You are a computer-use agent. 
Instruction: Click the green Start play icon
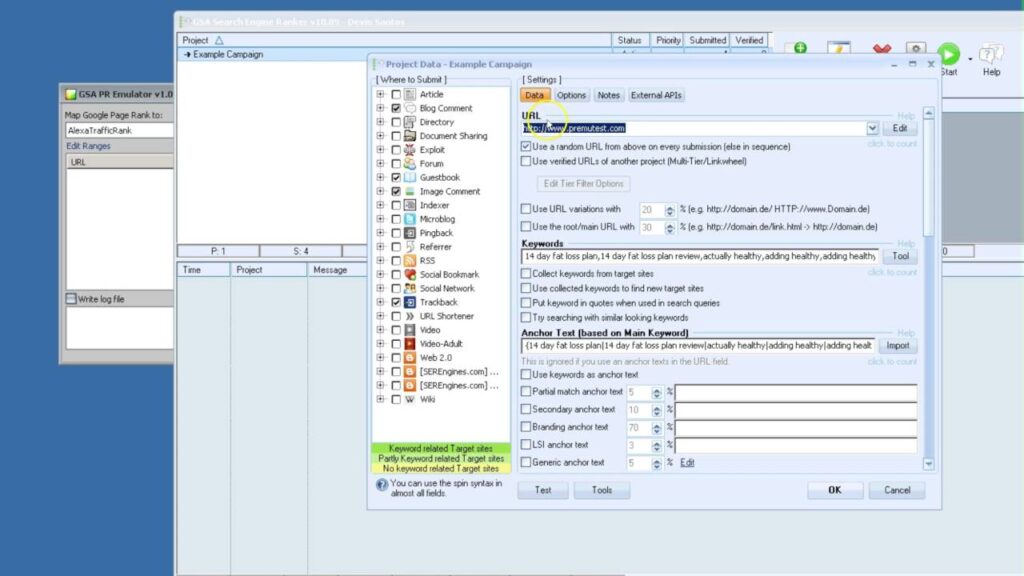point(949,54)
